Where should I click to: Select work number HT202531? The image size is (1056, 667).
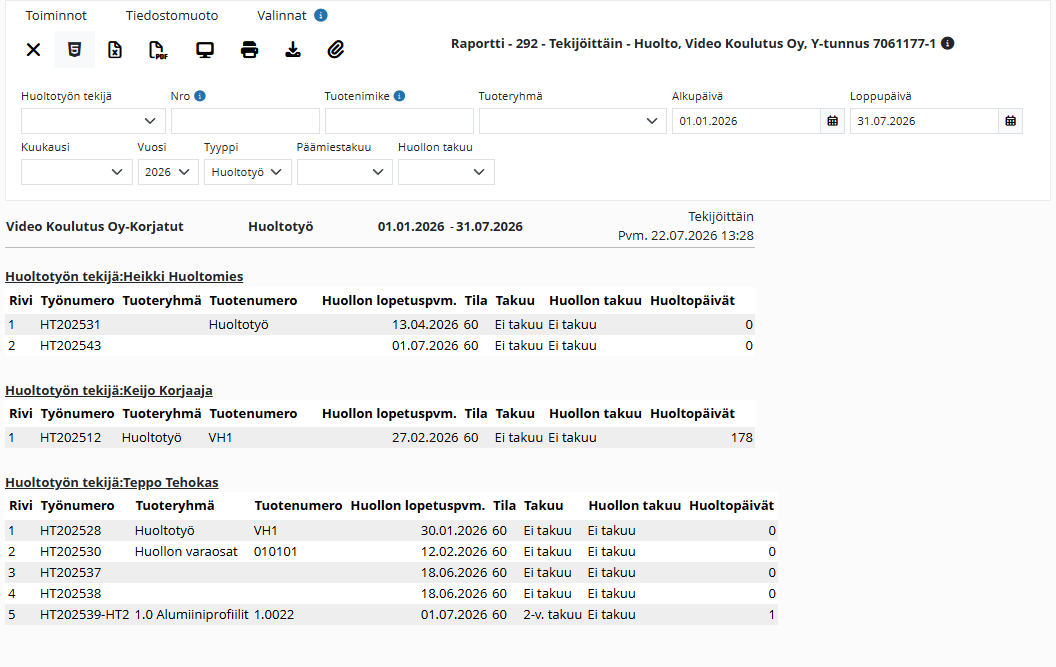tap(70, 325)
